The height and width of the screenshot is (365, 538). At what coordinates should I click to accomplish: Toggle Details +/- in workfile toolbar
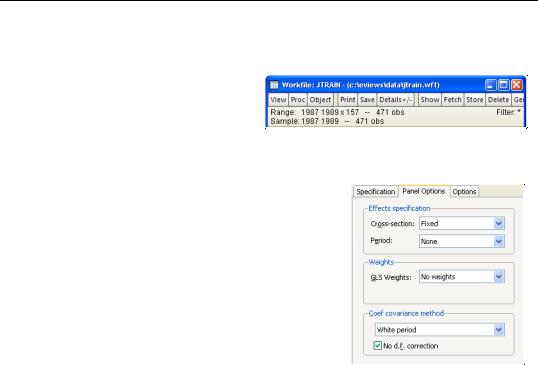pyautogui.click(x=395, y=100)
